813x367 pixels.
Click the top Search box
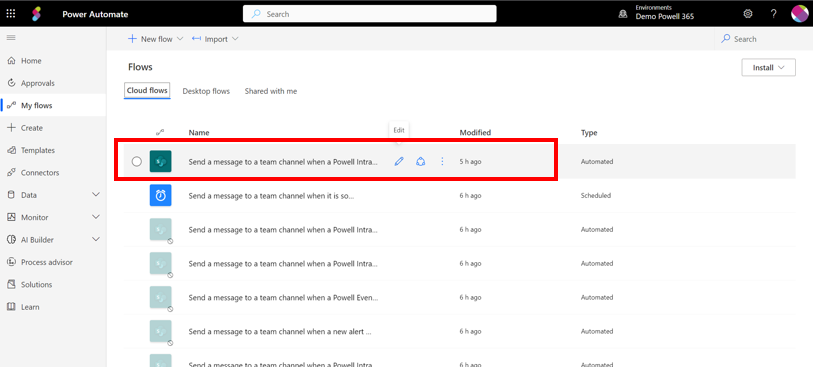[369, 14]
